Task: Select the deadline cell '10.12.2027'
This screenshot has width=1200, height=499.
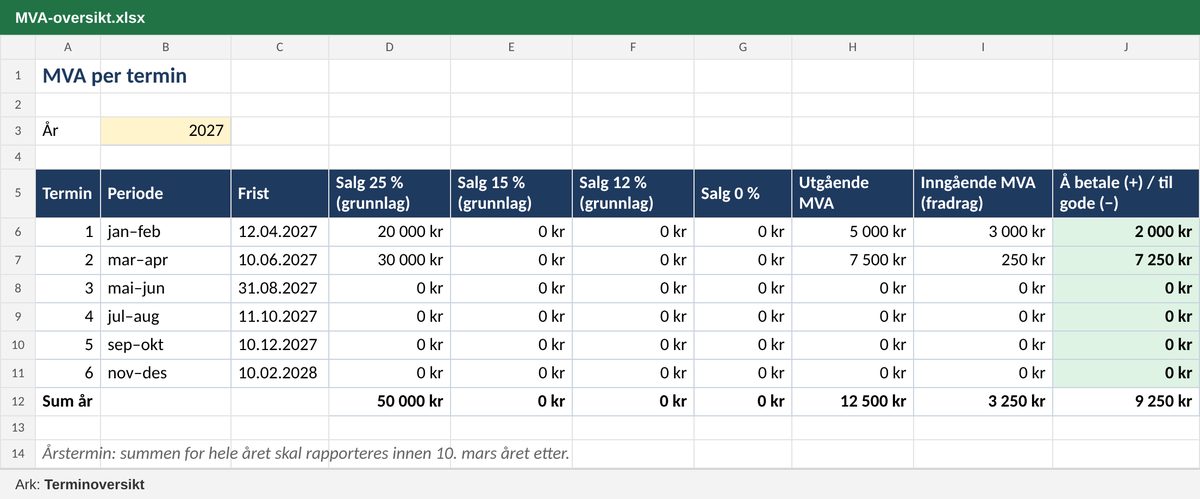Action: (281, 345)
